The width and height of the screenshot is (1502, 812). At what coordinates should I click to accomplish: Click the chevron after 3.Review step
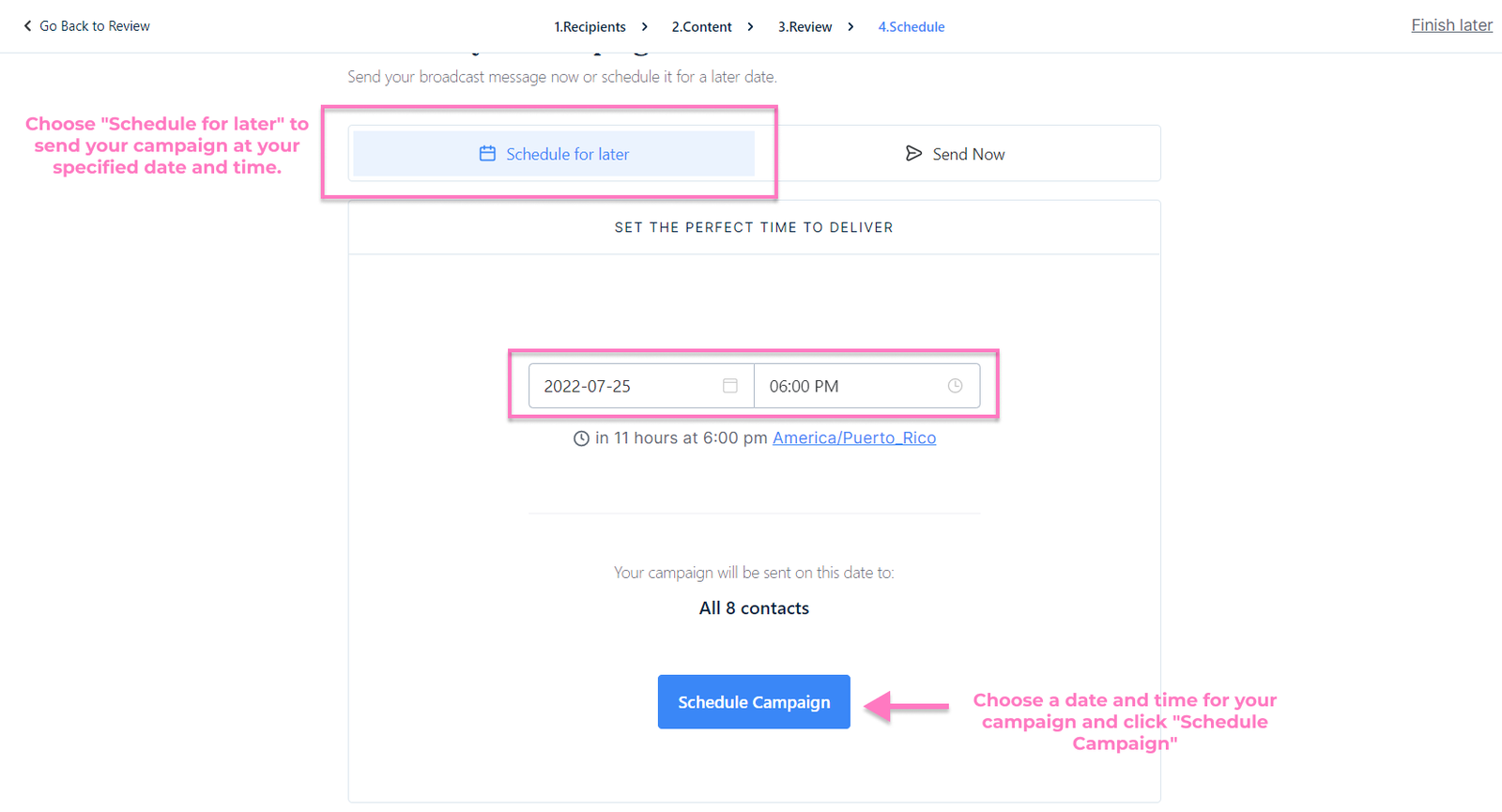851,27
